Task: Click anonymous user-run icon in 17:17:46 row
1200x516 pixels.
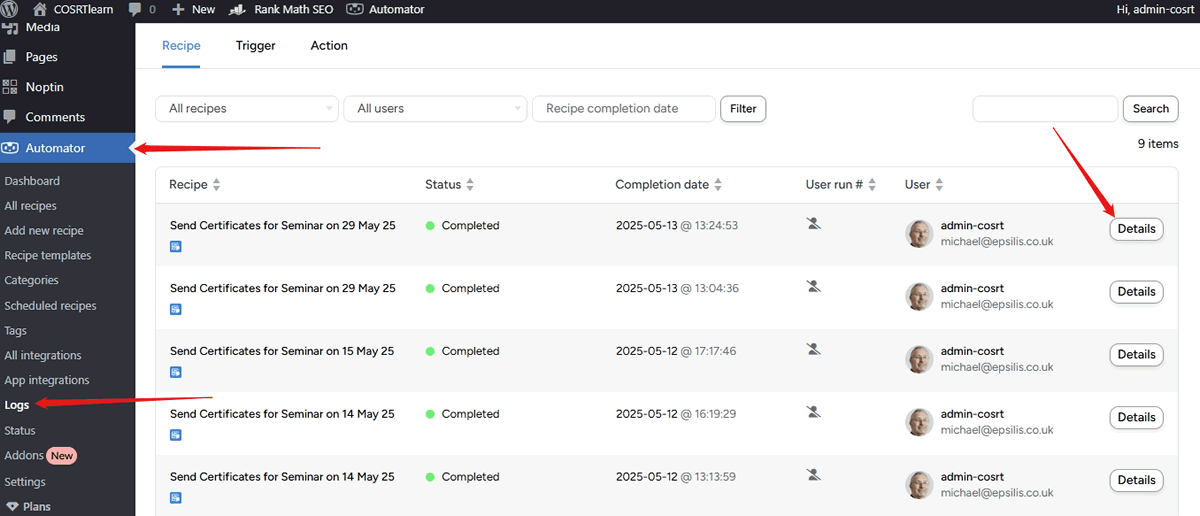Action: 814,350
